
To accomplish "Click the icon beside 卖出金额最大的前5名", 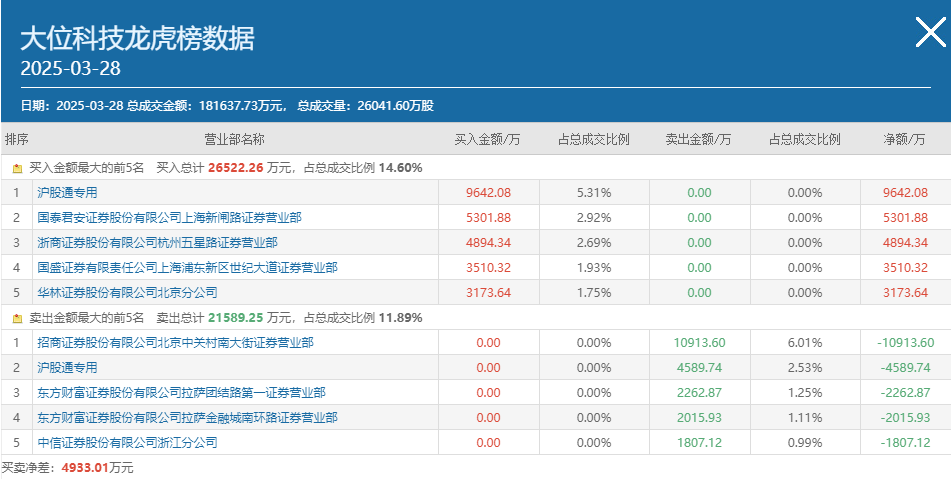I will 18,318.
